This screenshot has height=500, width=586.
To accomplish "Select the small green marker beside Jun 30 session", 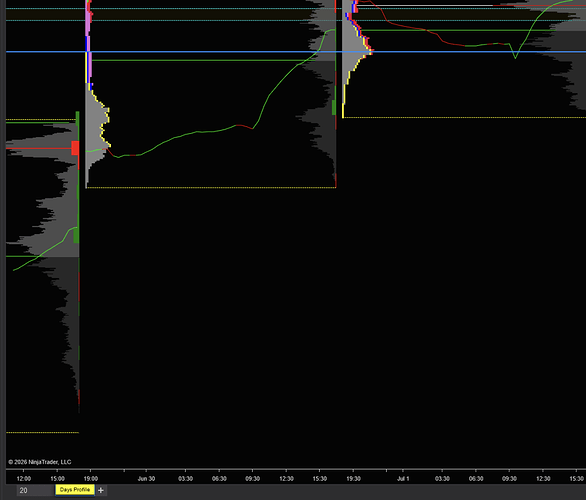I will [x=334, y=107].
